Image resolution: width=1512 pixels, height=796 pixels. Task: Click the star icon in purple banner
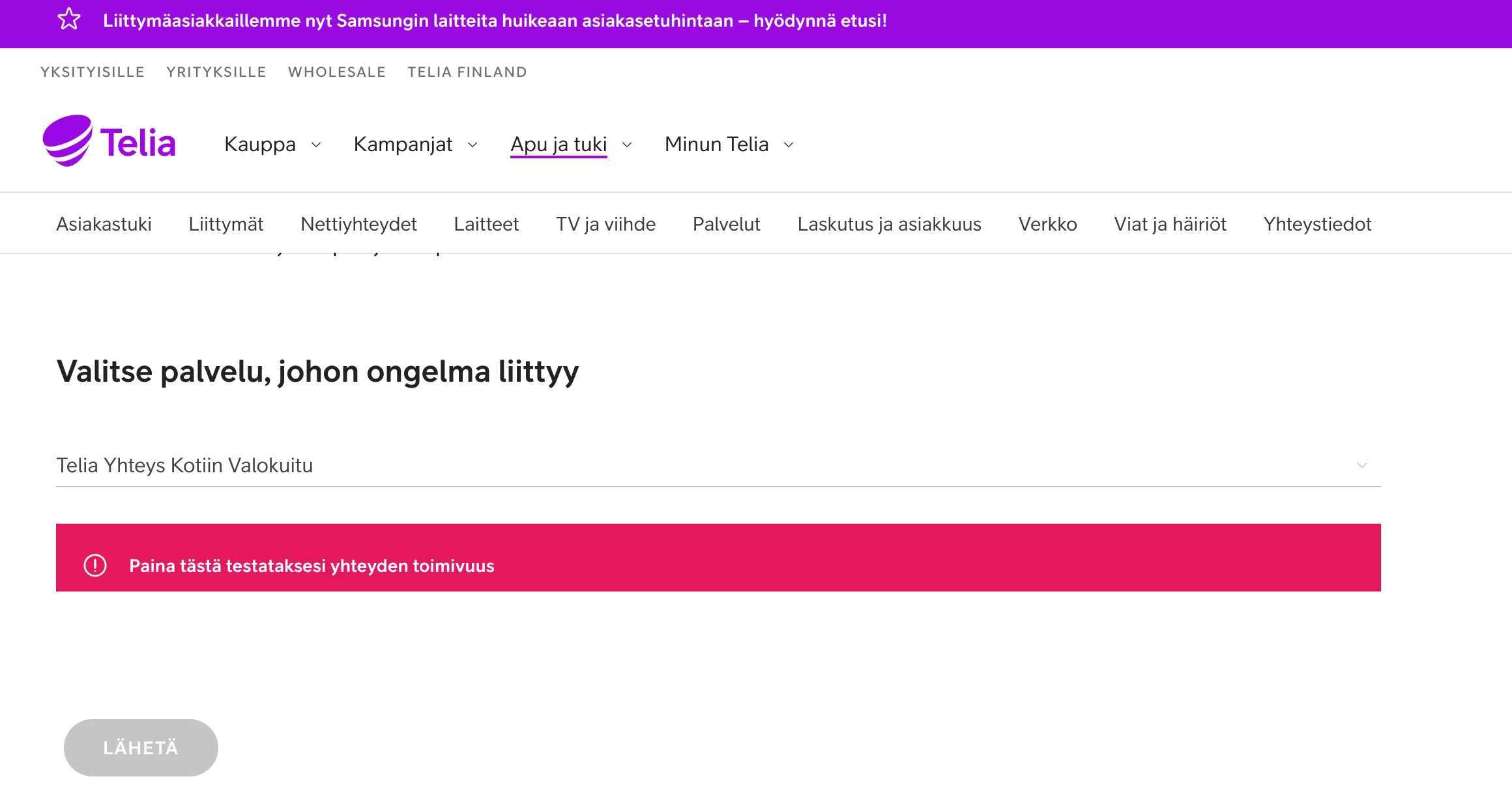click(69, 20)
